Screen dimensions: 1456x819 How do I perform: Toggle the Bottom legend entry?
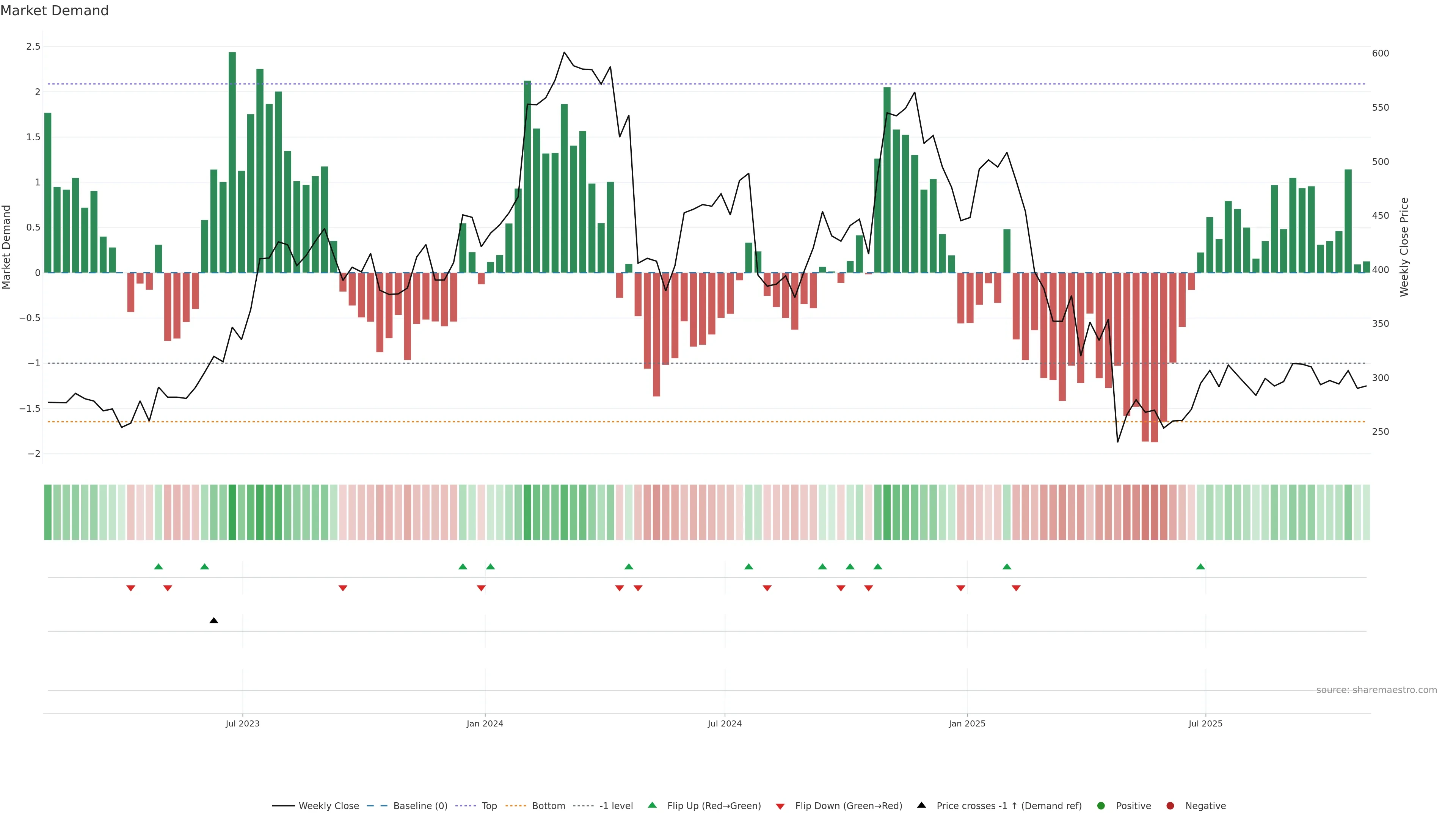(548, 806)
